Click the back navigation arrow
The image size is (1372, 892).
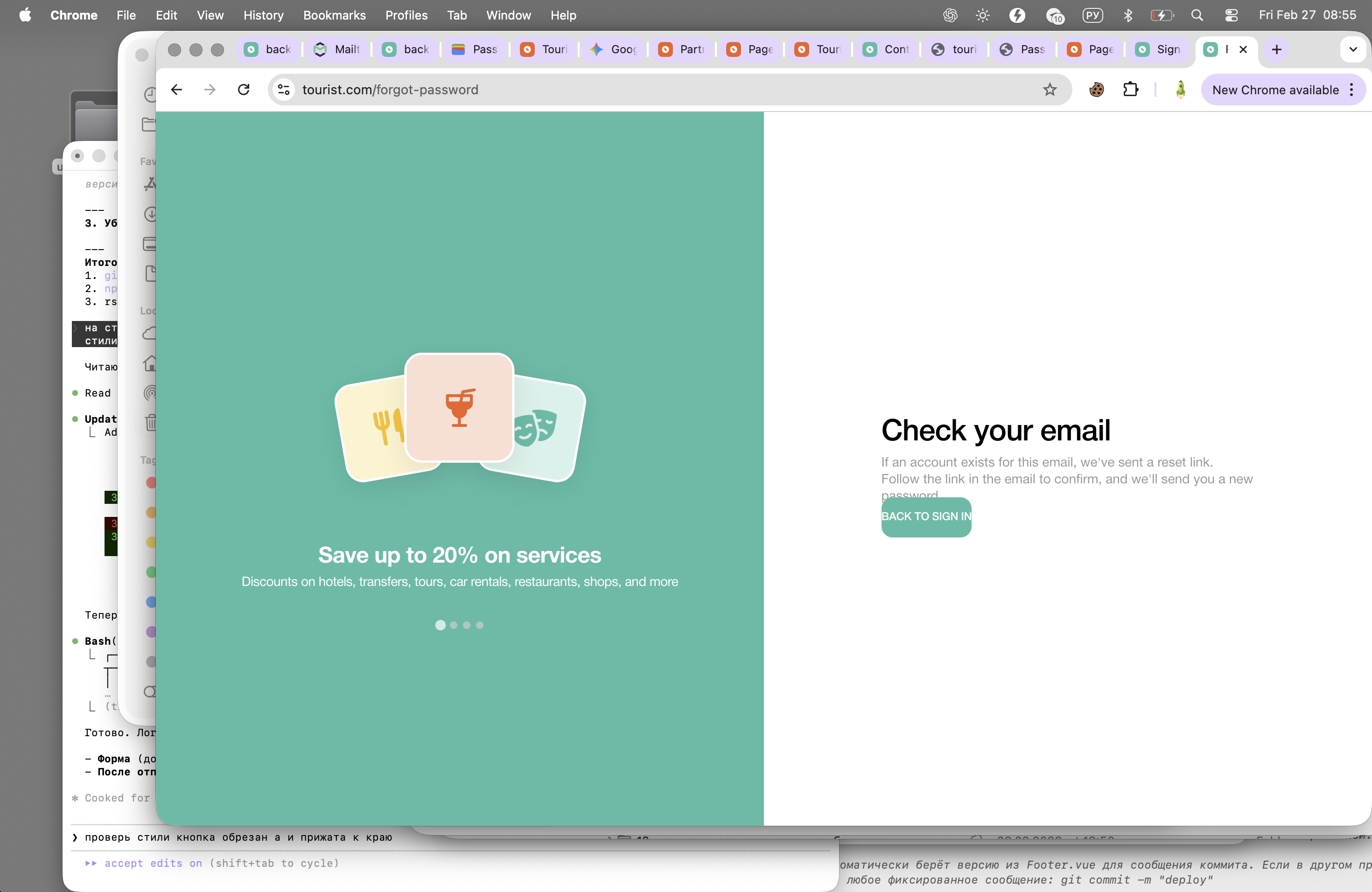click(176, 89)
